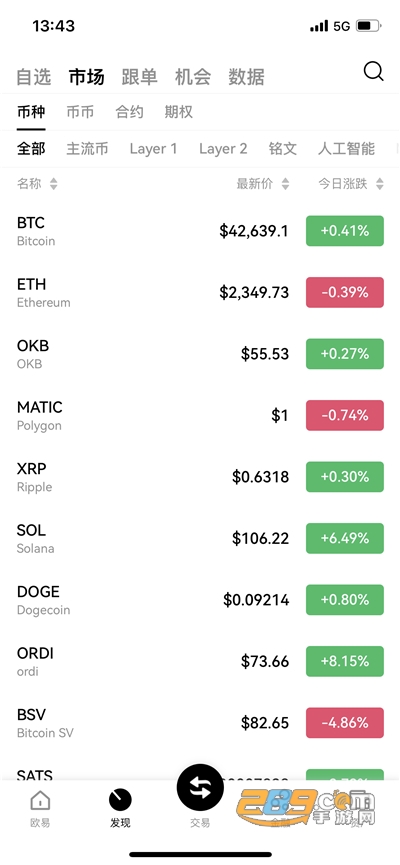
Task: Open the 发现 compass icon
Action: (120, 799)
